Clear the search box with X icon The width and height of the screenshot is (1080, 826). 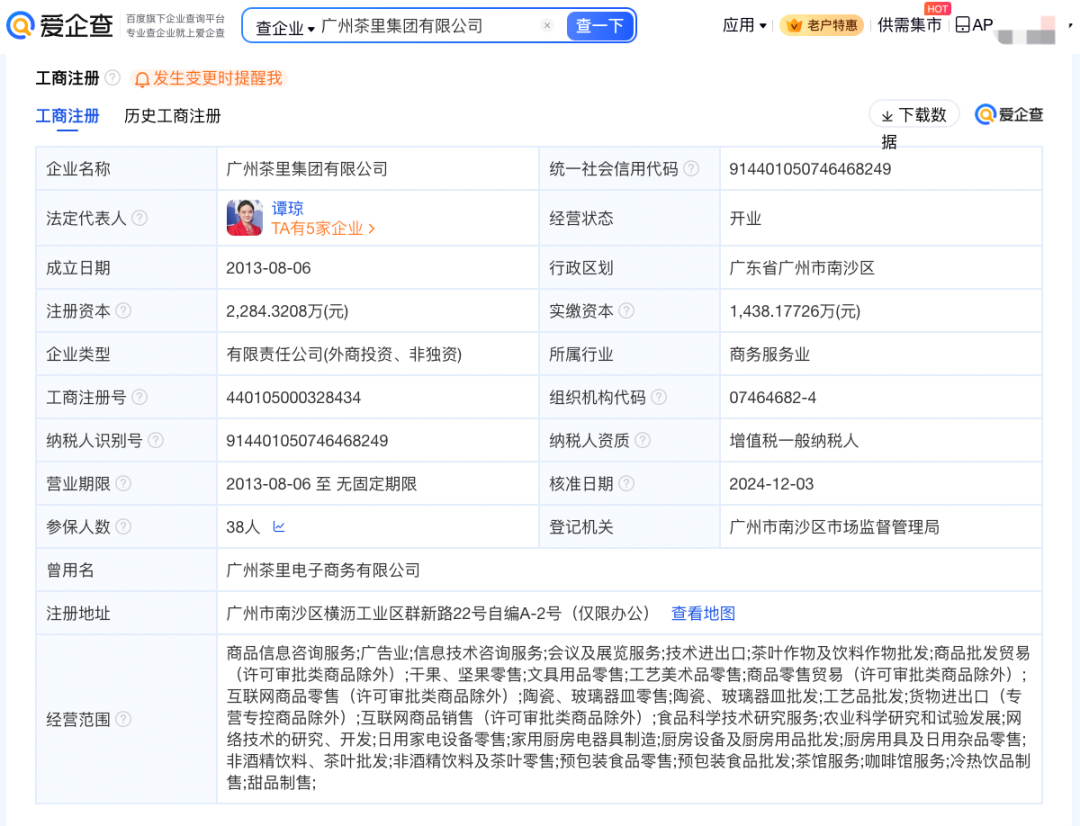click(547, 26)
